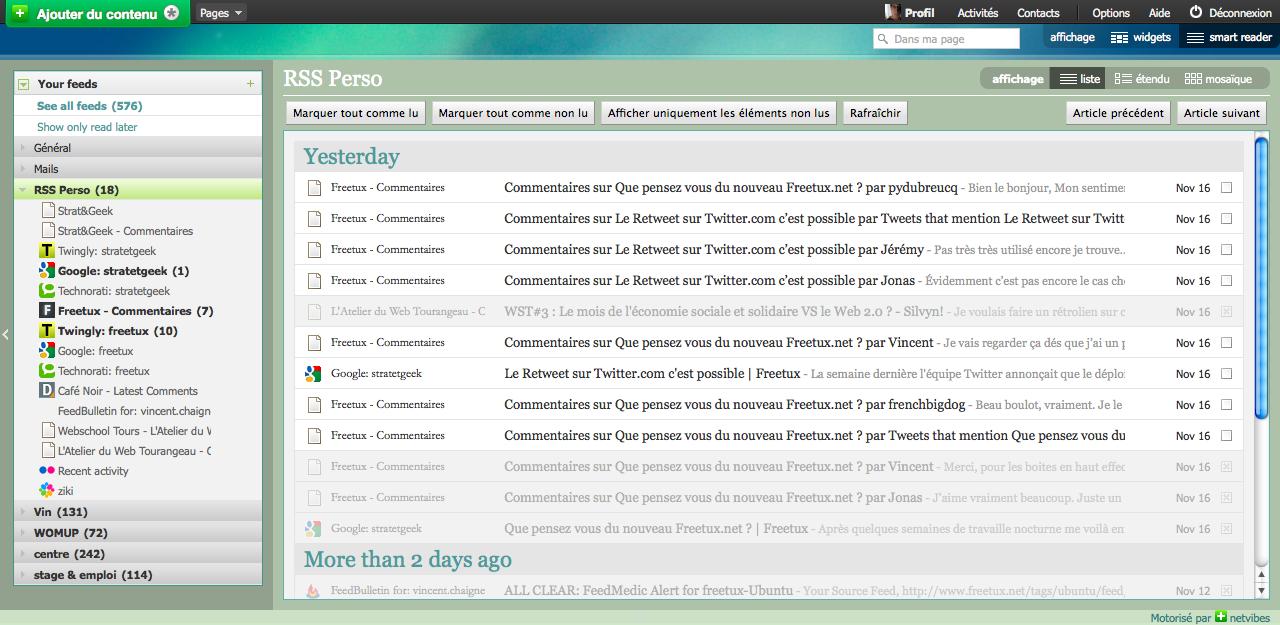Click the document icon on the pydubreucq comment row
Image resolution: width=1280 pixels, height=625 pixels.
(x=313, y=188)
